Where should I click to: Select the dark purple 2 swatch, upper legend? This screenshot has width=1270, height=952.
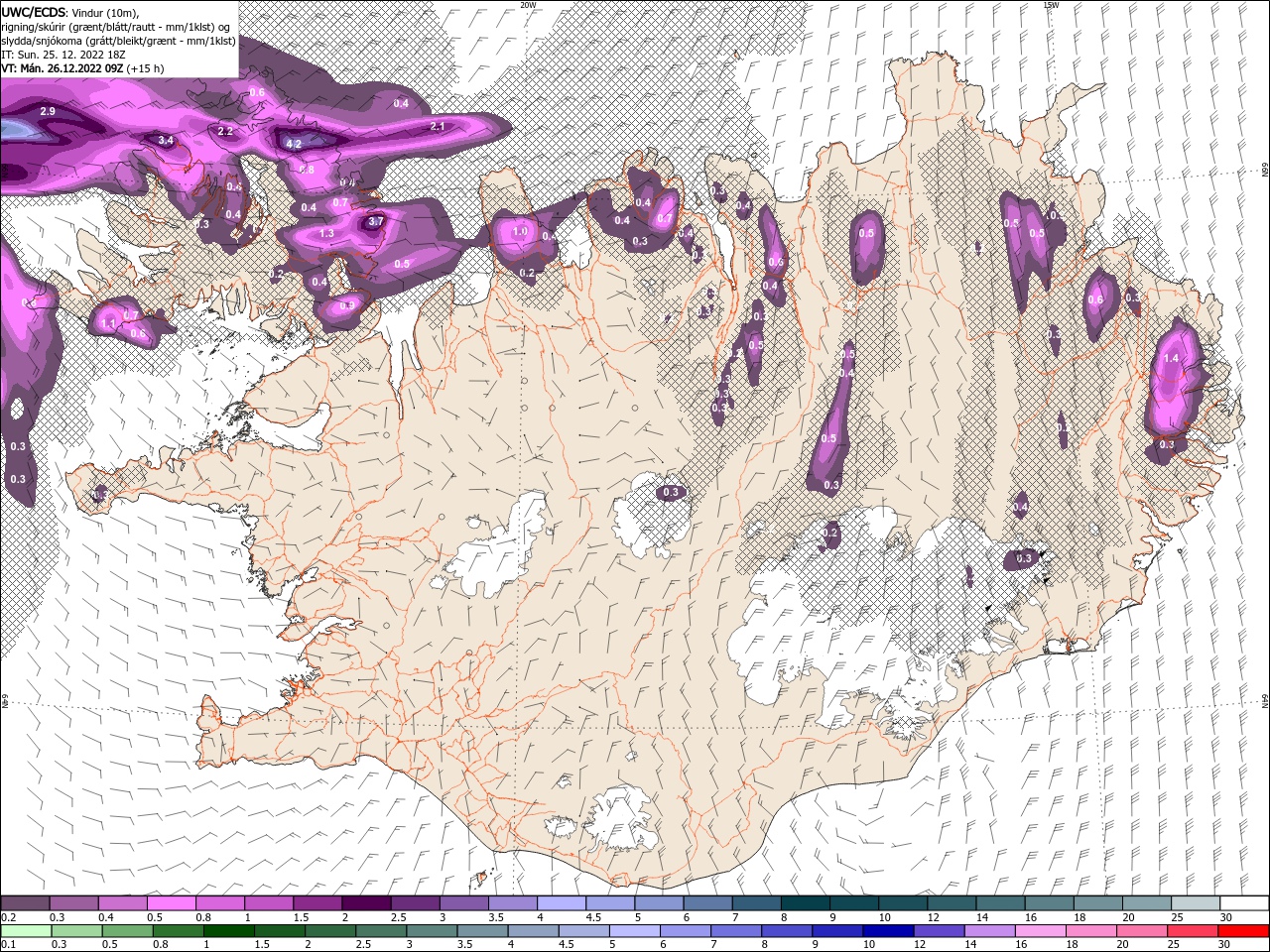[x=365, y=903]
